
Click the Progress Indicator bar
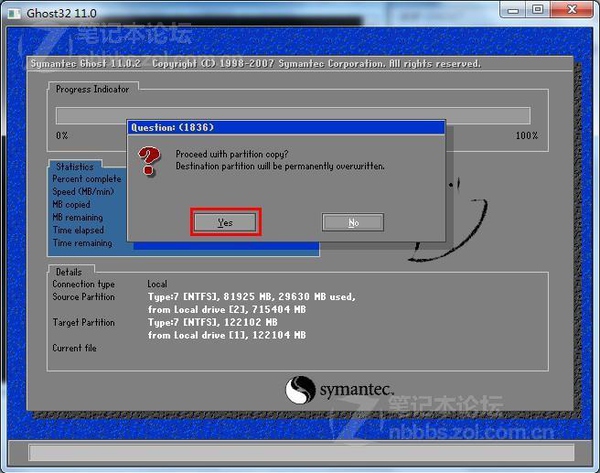(x=299, y=115)
